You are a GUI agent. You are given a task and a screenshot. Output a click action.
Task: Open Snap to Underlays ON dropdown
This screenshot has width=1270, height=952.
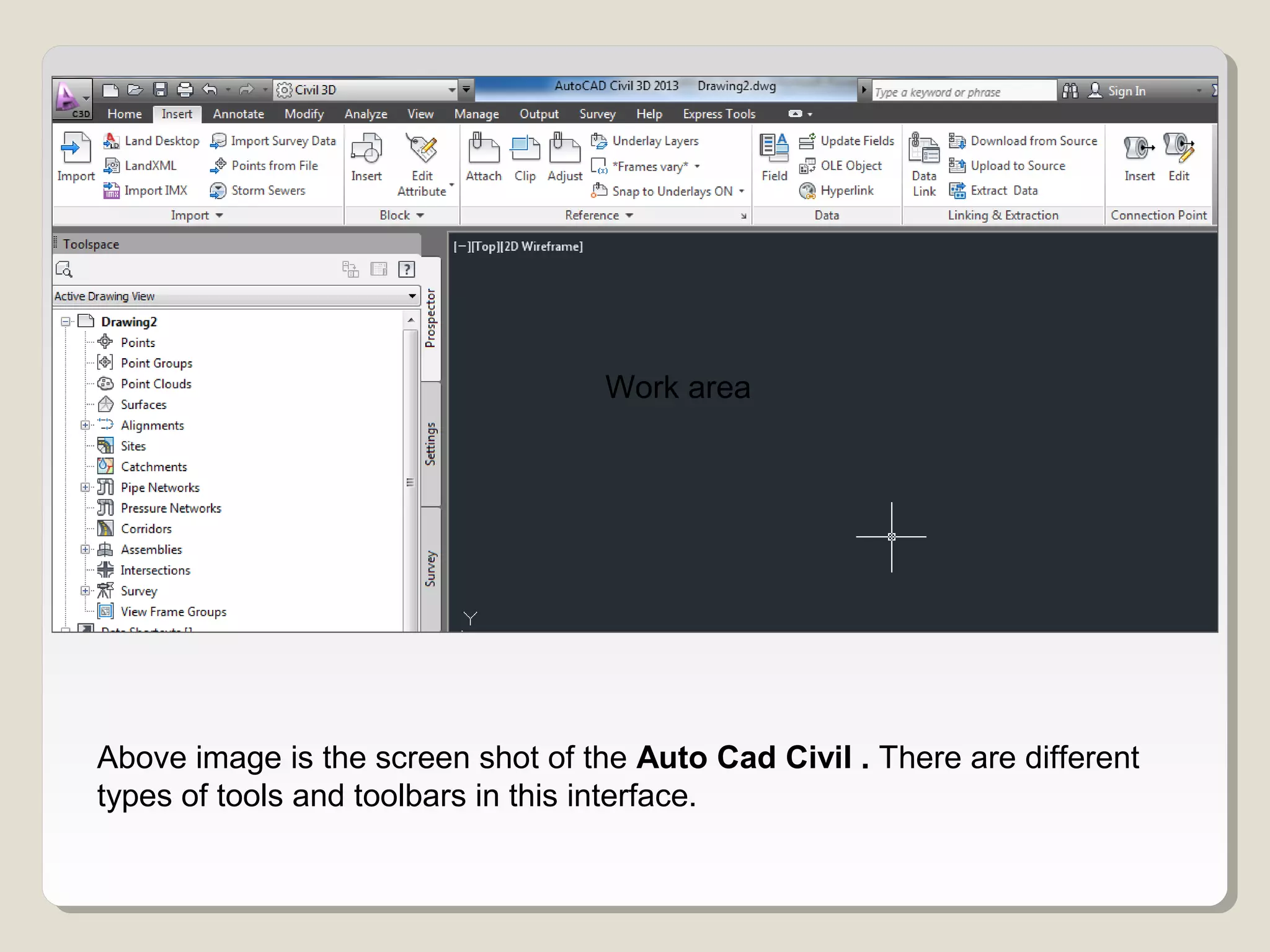tap(741, 192)
